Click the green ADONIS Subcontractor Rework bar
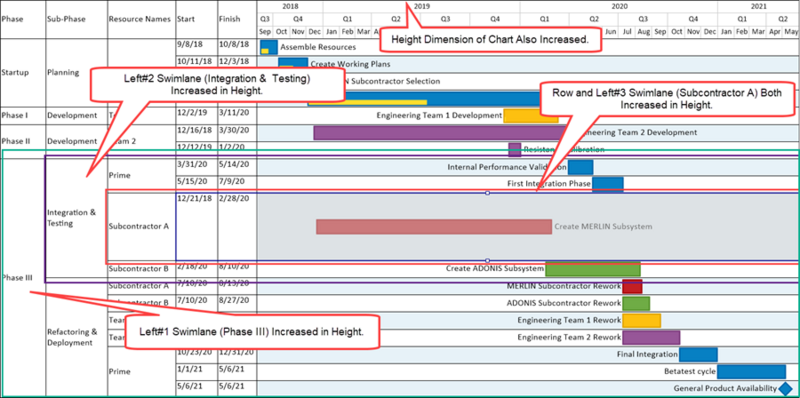The height and width of the screenshot is (398, 800). [x=636, y=303]
